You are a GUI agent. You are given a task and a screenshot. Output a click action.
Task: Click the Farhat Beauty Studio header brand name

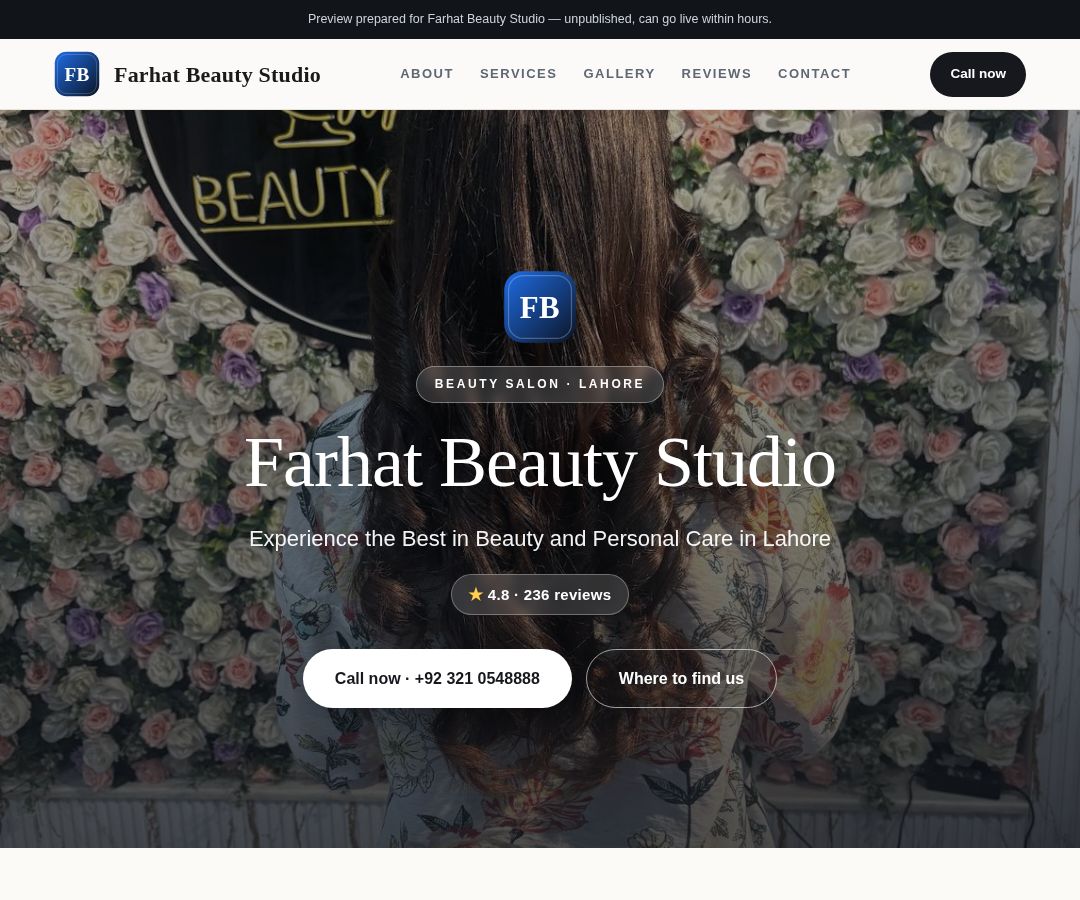217,74
